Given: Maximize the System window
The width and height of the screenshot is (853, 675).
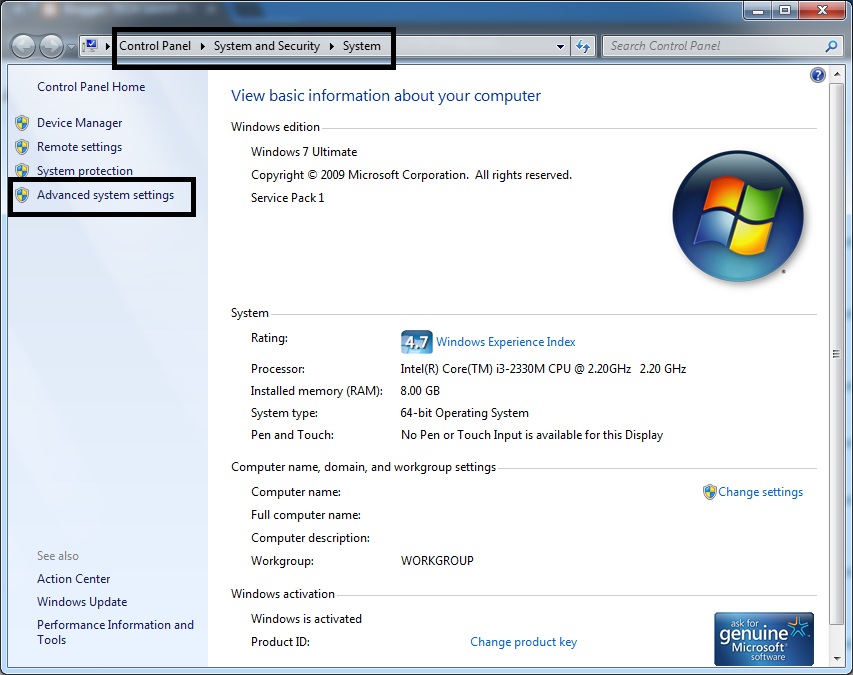Looking at the screenshot, I should [x=785, y=10].
